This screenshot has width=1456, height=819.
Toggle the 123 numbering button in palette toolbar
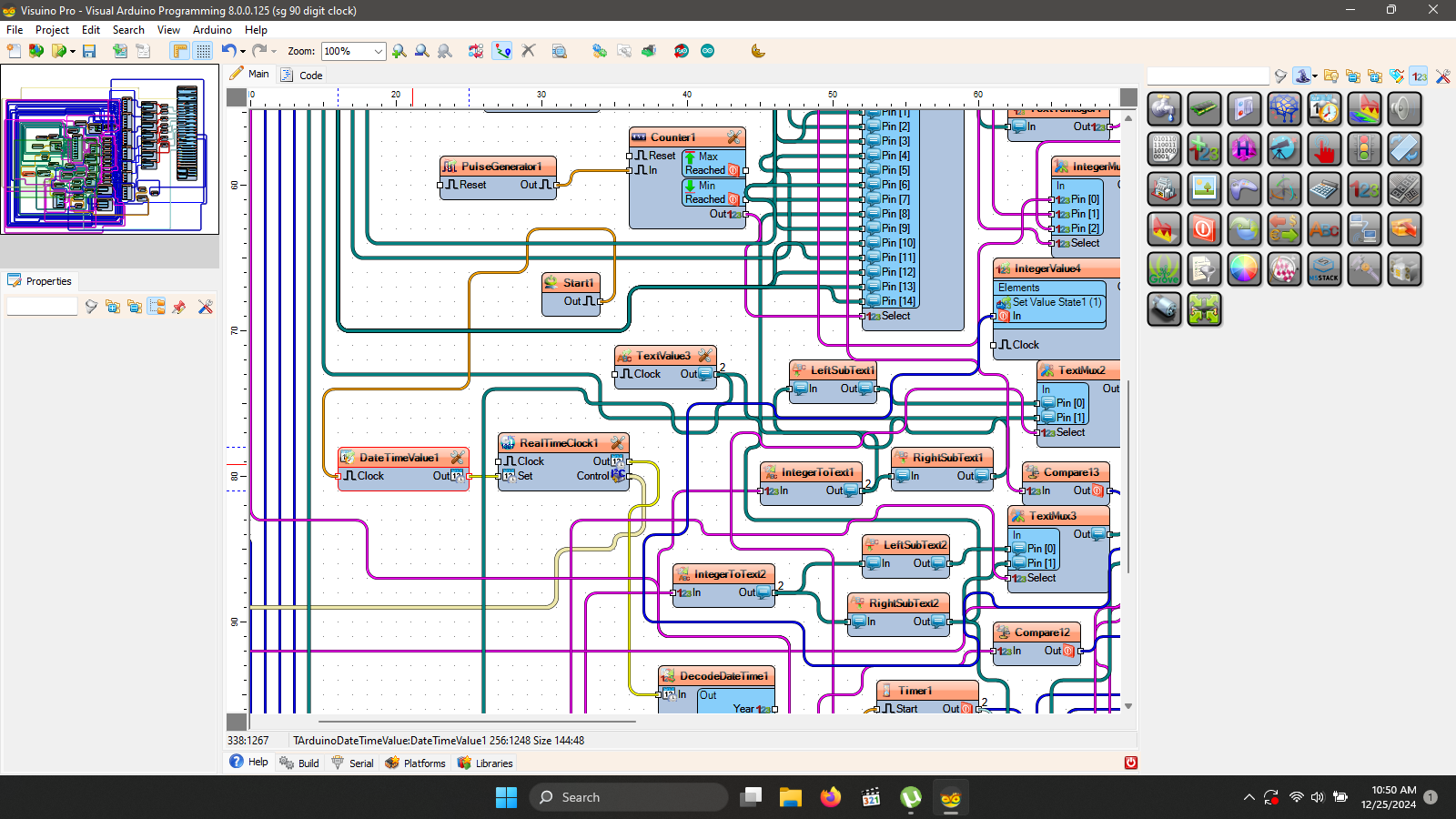pos(1420,76)
